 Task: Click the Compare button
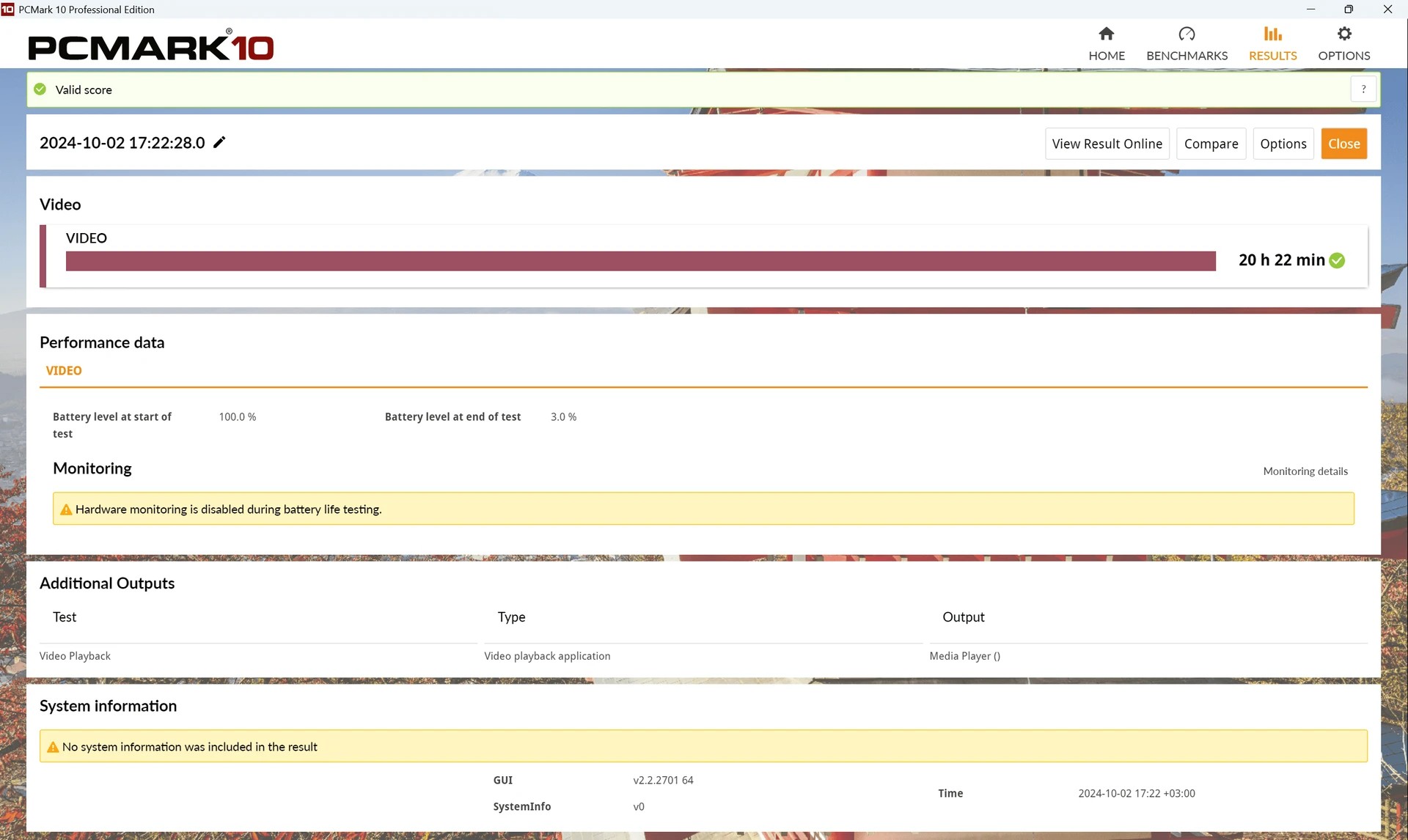[1210, 144]
